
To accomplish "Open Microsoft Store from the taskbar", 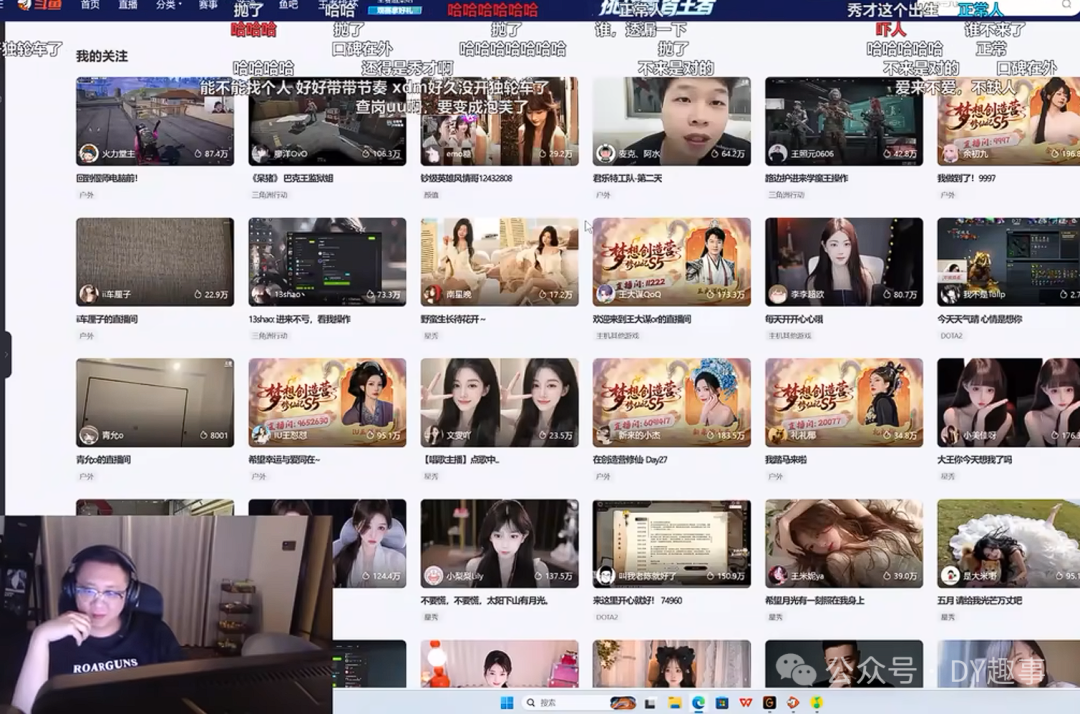I will click(x=722, y=703).
